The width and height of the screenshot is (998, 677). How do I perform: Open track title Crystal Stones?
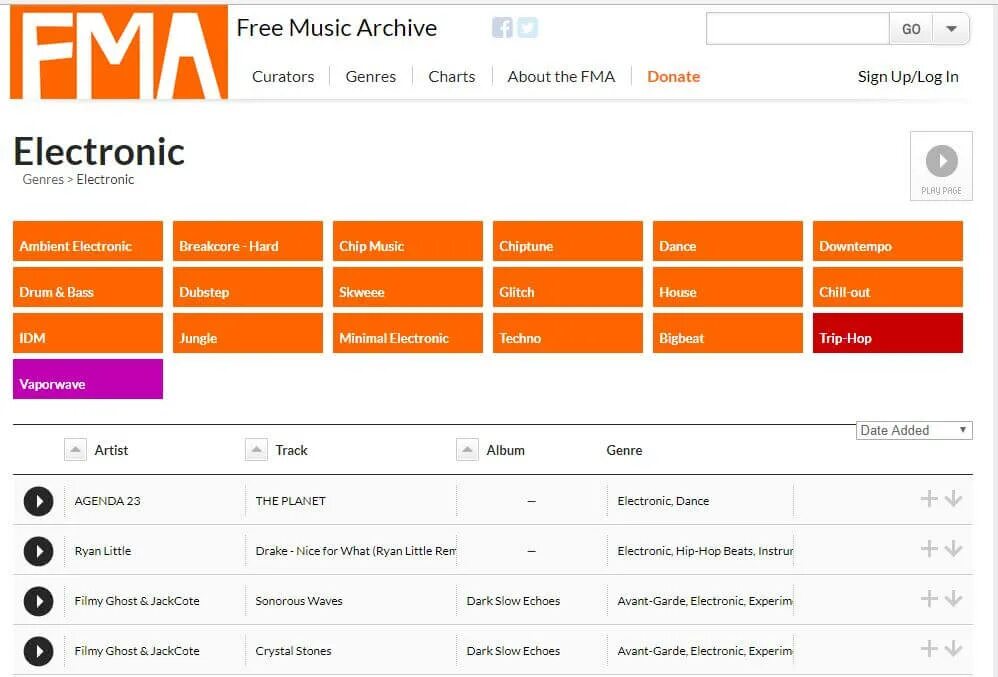point(293,651)
